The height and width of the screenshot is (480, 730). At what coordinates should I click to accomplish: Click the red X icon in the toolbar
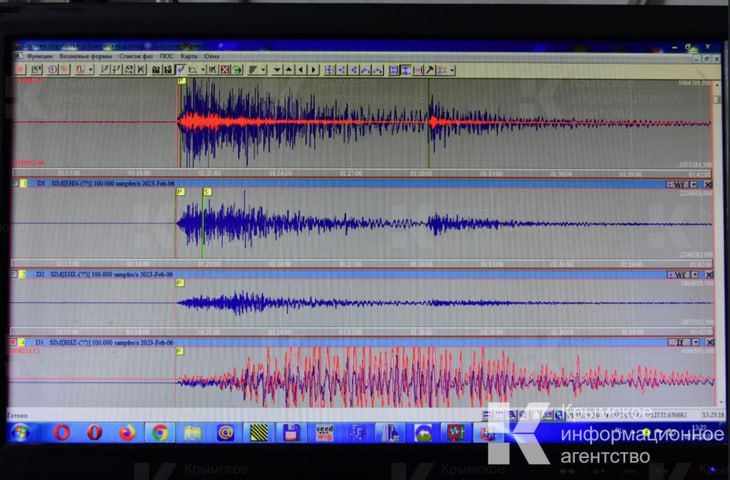coord(225,70)
